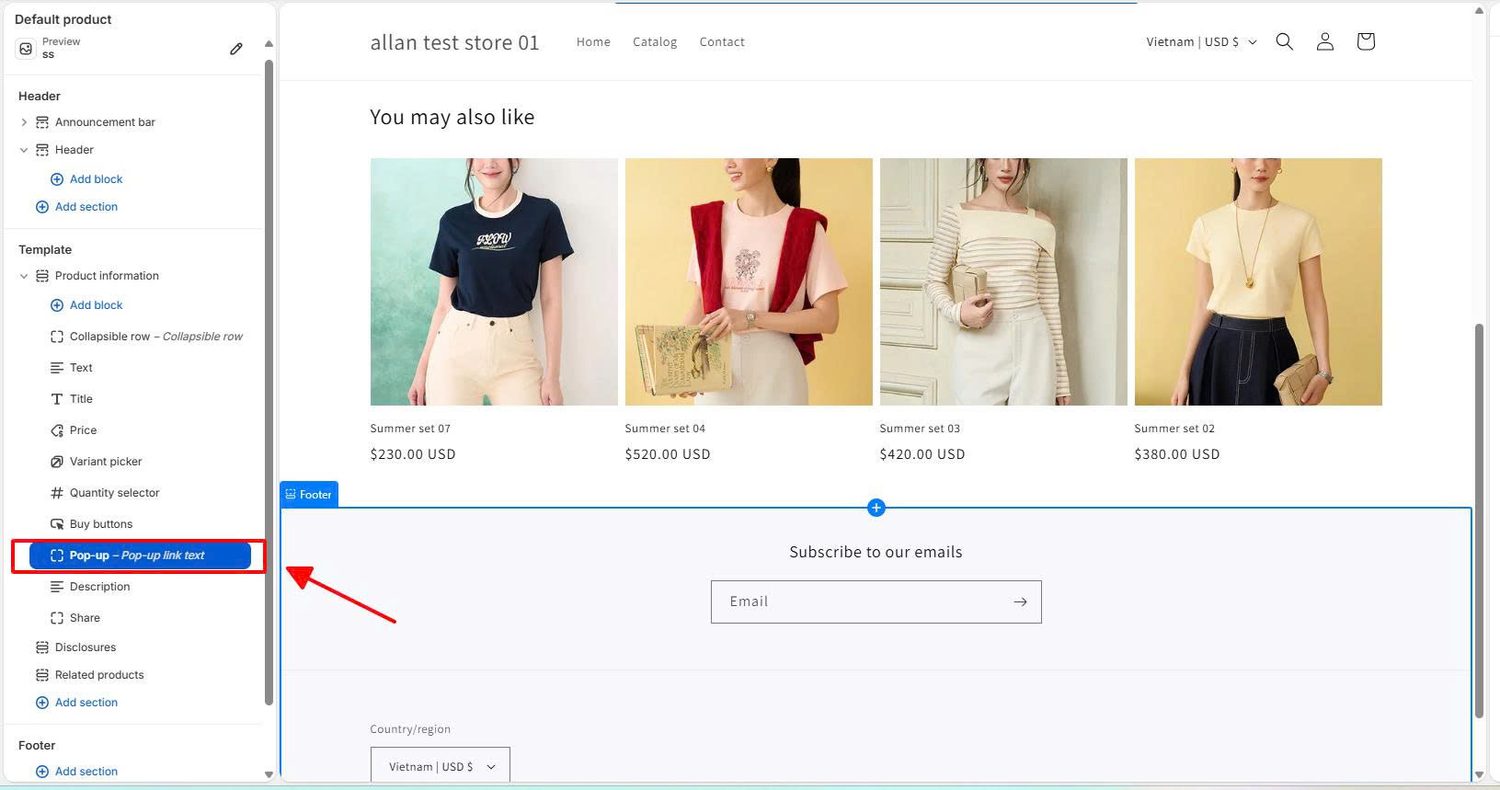Click the edit pencil icon beside Preview
Screen dimensions: 1500x790
coord(236,48)
